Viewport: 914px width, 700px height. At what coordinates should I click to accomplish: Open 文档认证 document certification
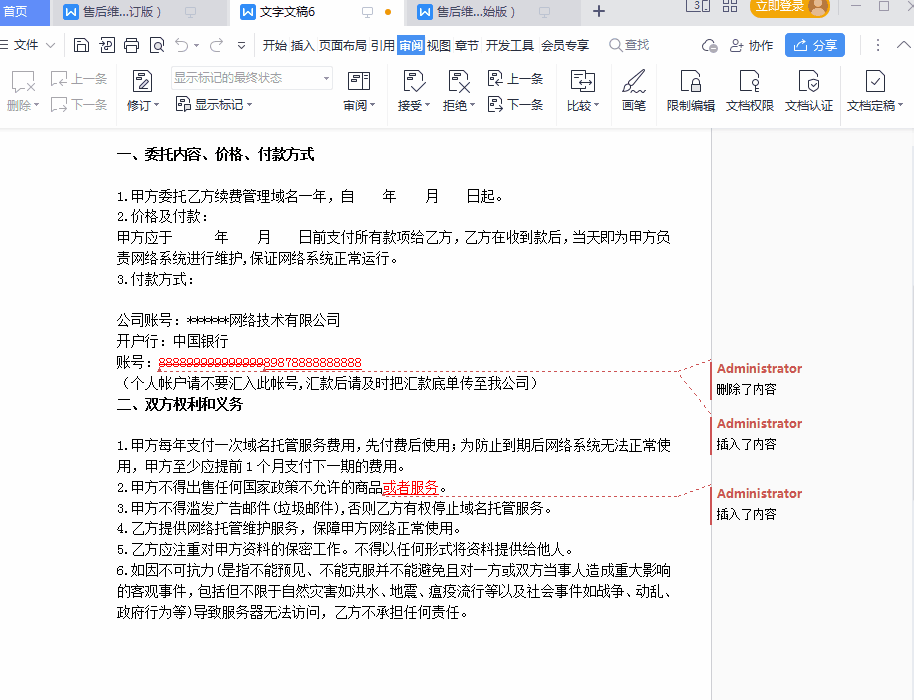point(808,90)
